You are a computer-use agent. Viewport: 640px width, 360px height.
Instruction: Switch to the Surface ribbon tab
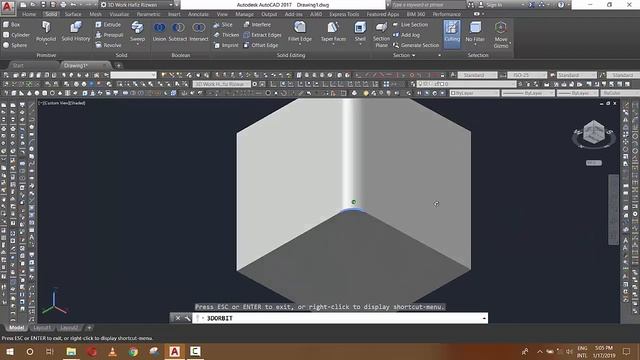pos(73,14)
